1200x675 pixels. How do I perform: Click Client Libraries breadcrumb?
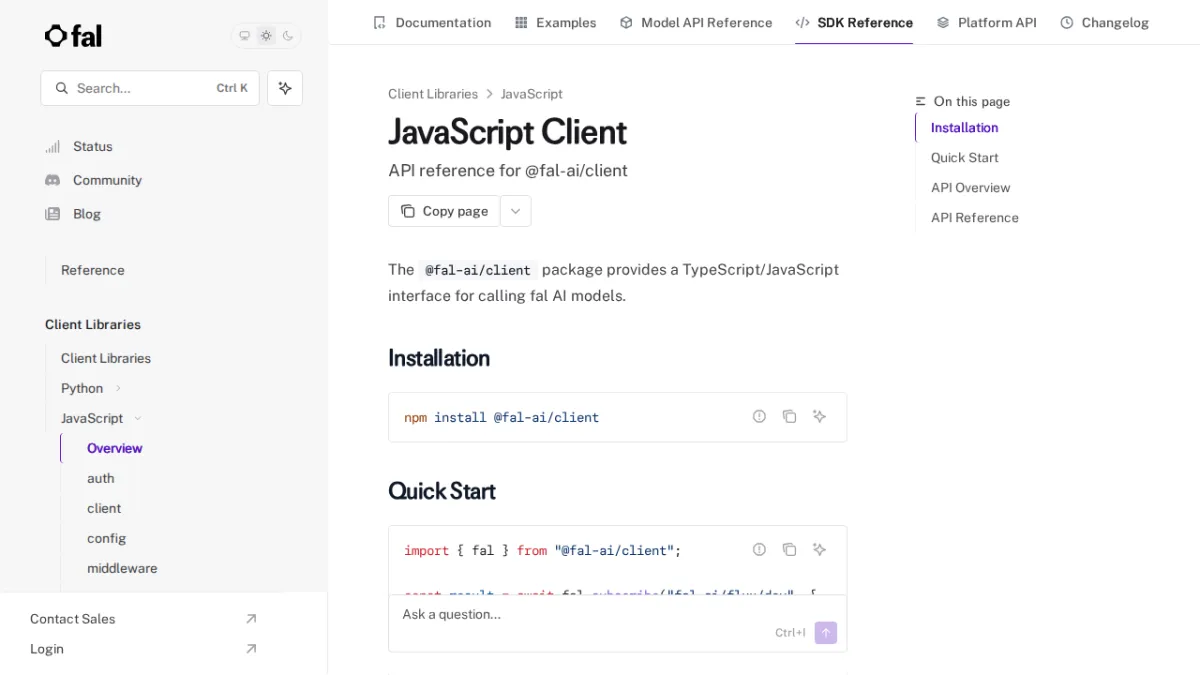433,94
